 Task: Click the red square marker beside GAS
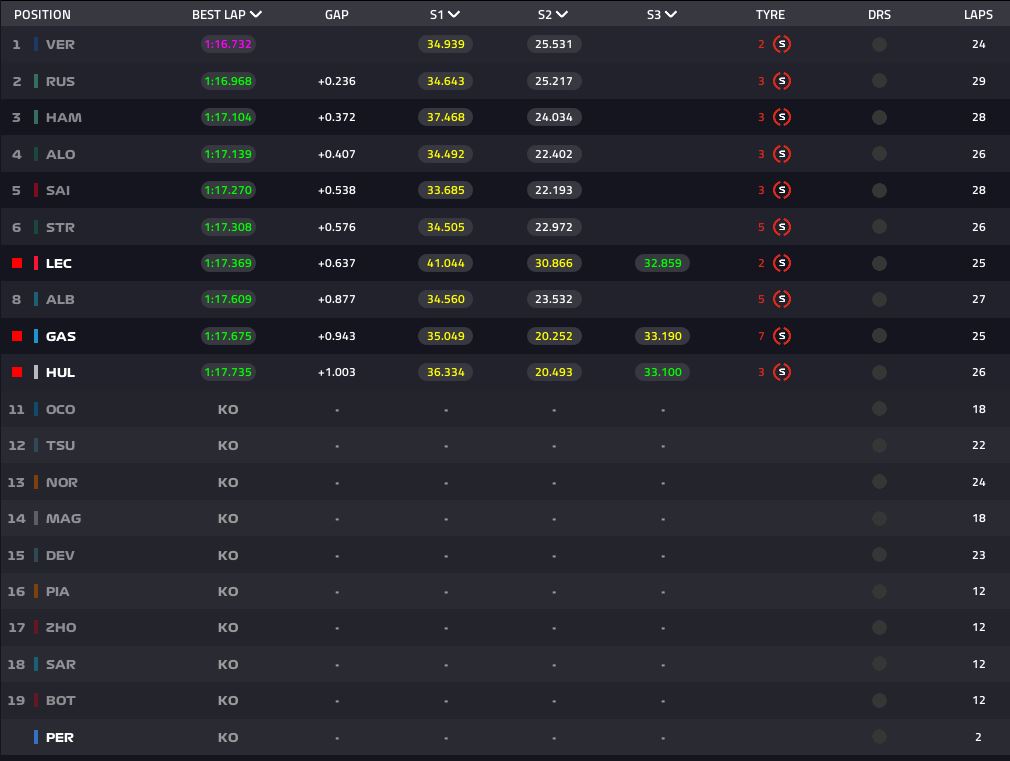17,336
